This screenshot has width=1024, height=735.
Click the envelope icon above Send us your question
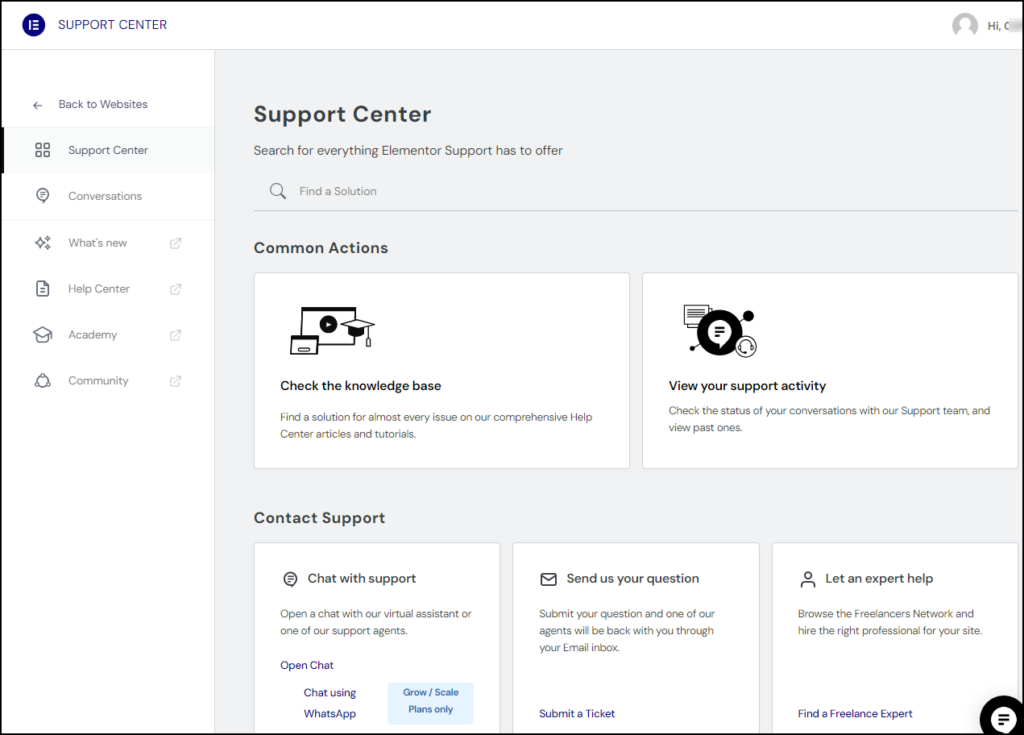point(548,578)
